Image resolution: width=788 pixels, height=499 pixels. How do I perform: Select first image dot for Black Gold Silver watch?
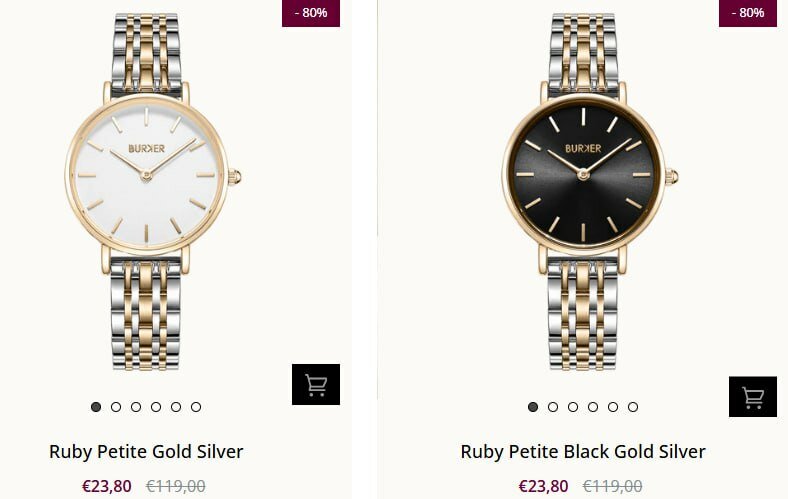pyautogui.click(x=533, y=407)
